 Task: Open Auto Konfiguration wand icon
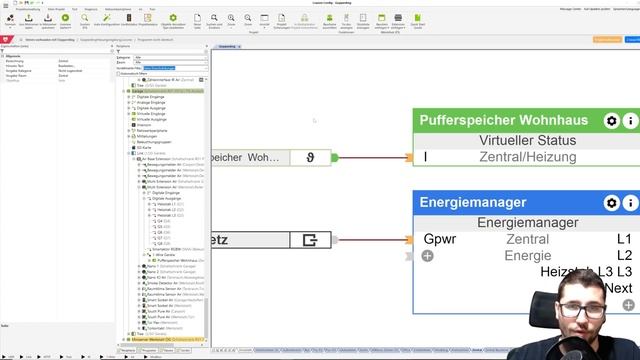[x=107, y=18]
